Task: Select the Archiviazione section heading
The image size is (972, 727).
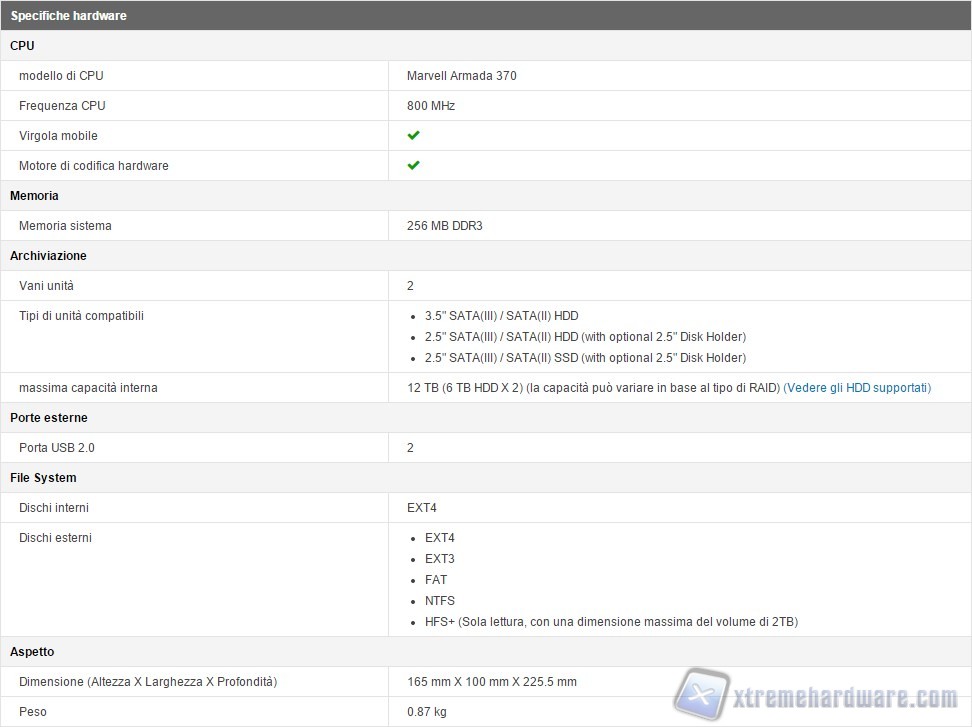Action: pyautogui.click(x=48, y=256)
